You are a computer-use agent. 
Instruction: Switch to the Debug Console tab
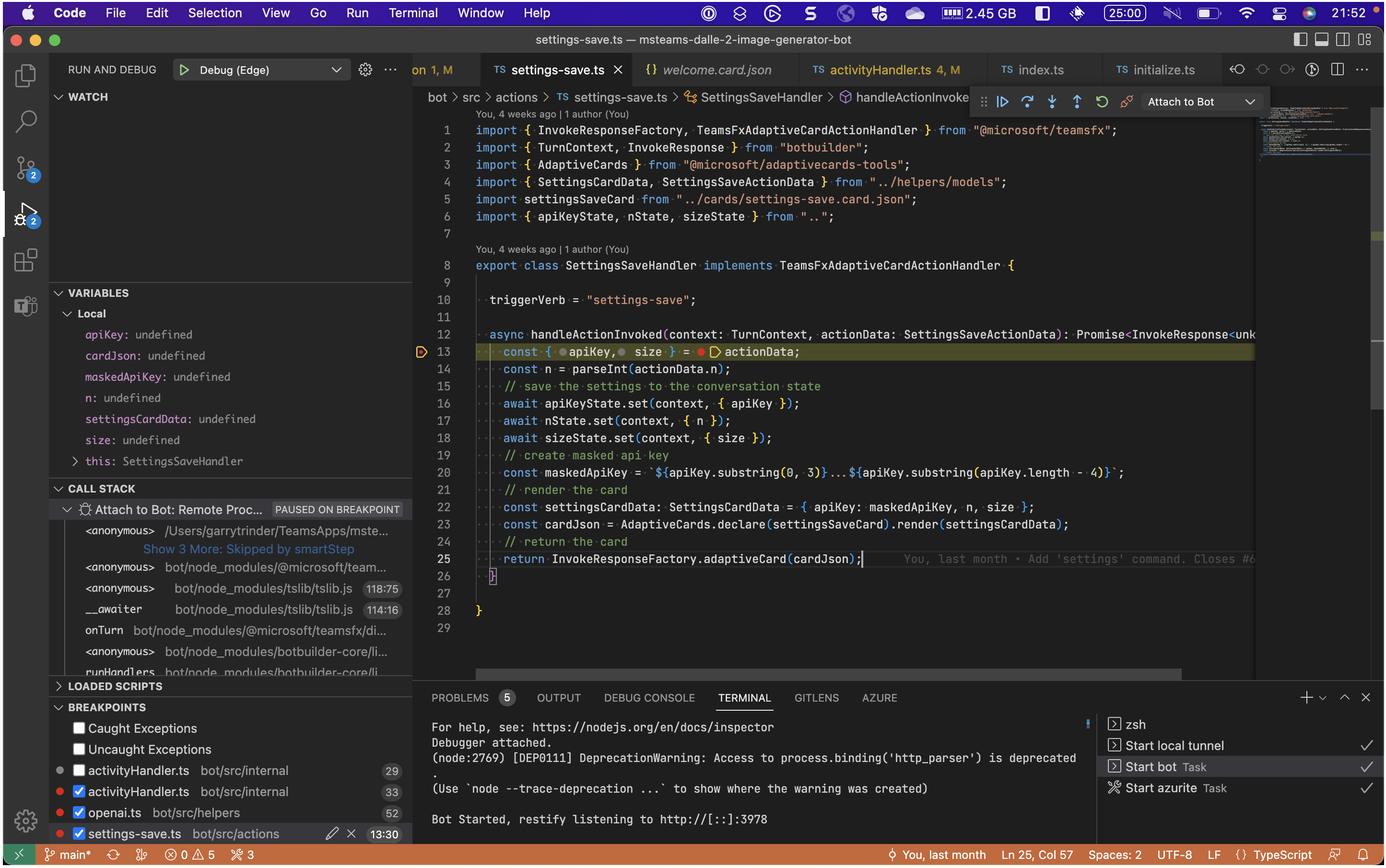[x=649, y=697]
